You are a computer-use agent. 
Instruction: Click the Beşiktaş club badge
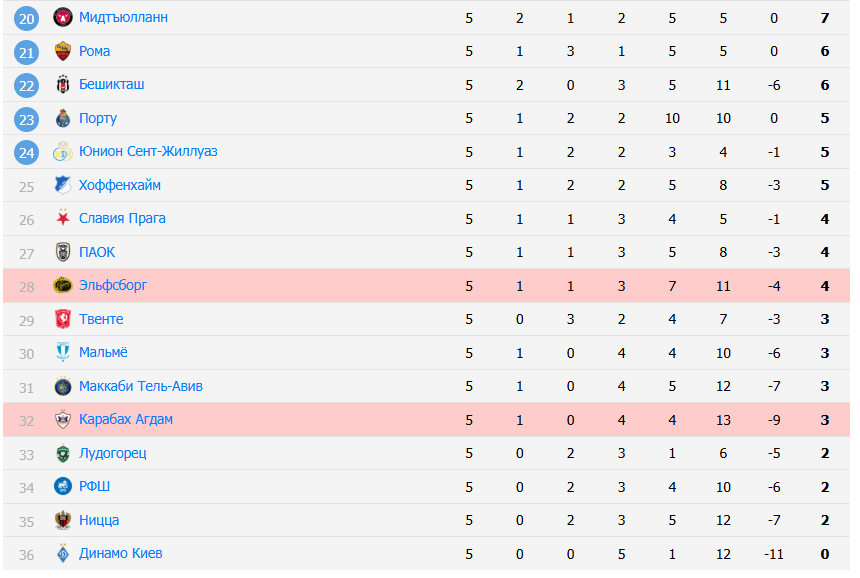pos(63,84)
